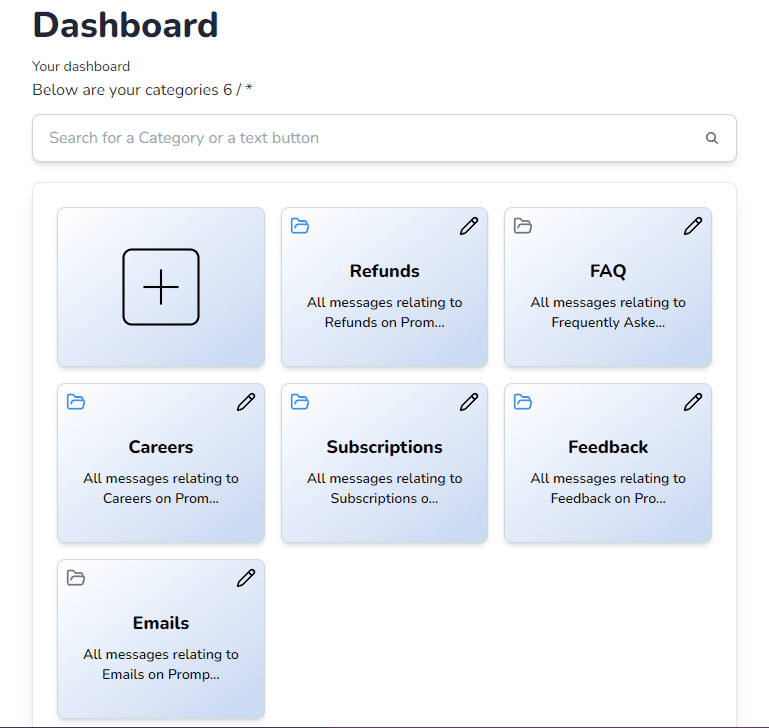Open the Emails category card title
769x728 pixels.
pyautogui.click(x=161, y=623)
